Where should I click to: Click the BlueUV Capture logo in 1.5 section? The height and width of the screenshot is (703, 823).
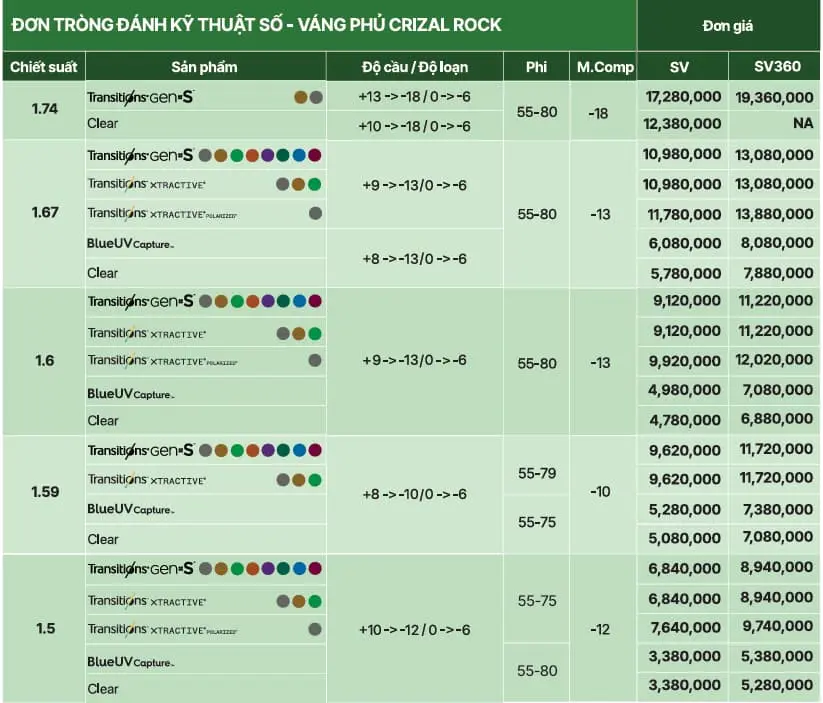click(x=130, y=662)
